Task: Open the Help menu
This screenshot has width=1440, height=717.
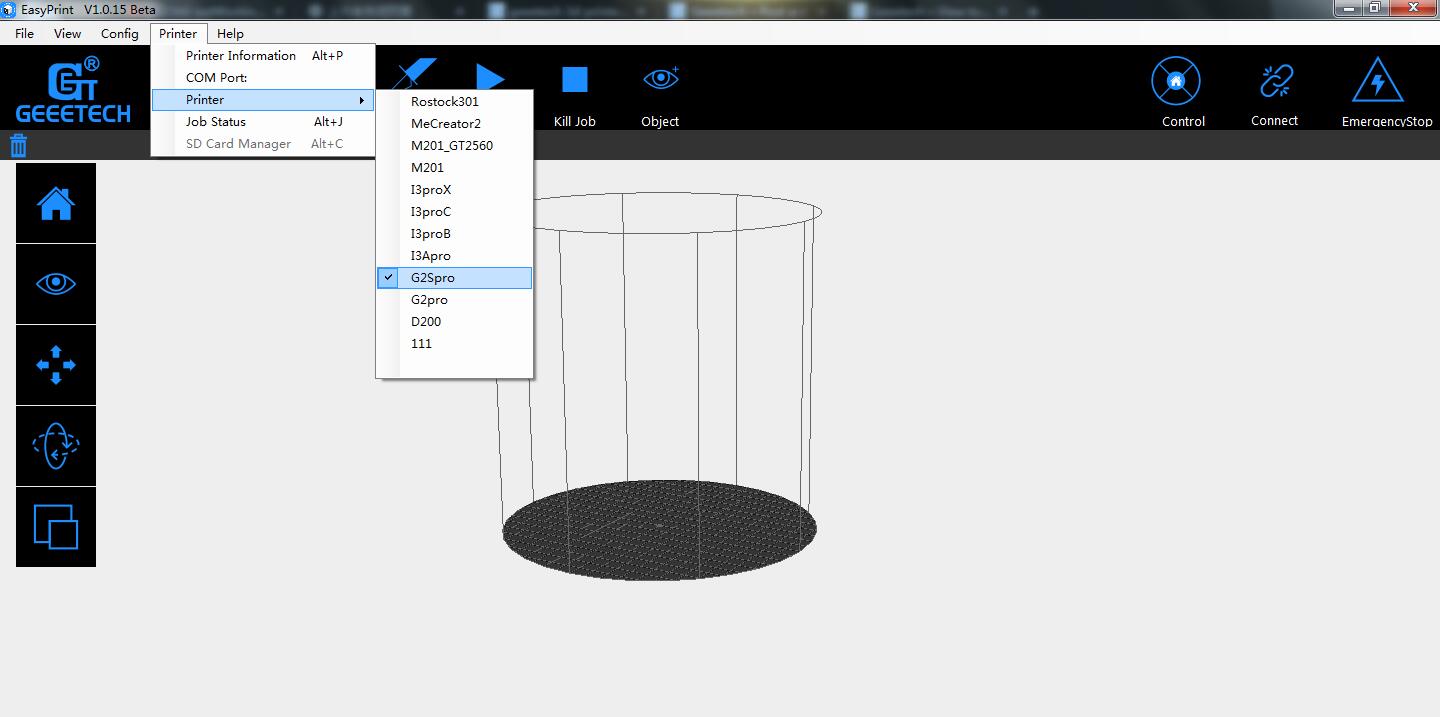Action: (x=230, y=34)
